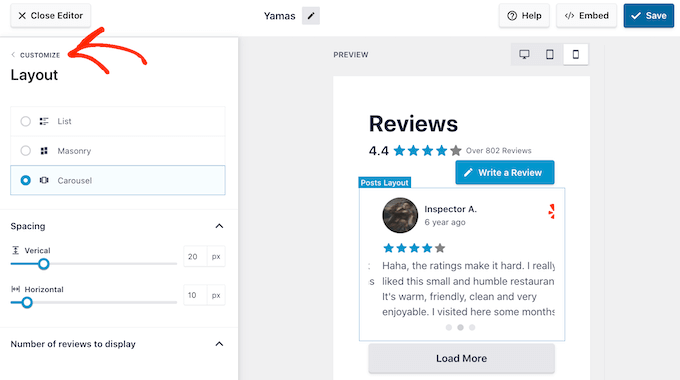Click the Reviews heading in preview
The image size is (680, 380).
point(413,124)
